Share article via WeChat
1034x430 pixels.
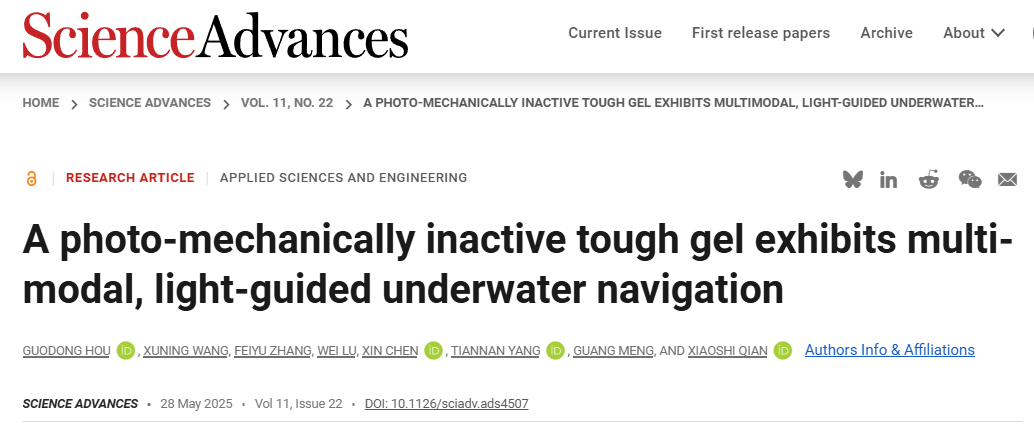coord(969,179)
